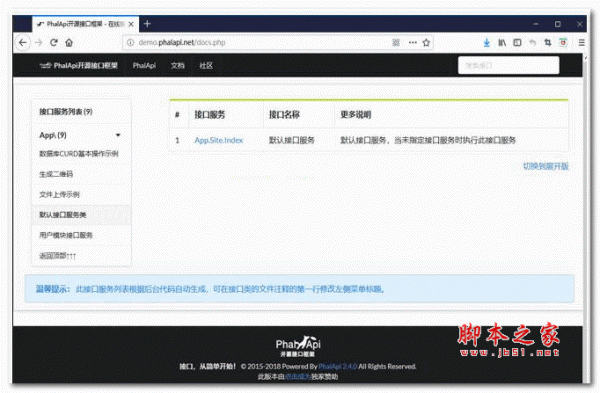Open the library bookshelf icon
The image size is (600, 393).
point(502,42)
